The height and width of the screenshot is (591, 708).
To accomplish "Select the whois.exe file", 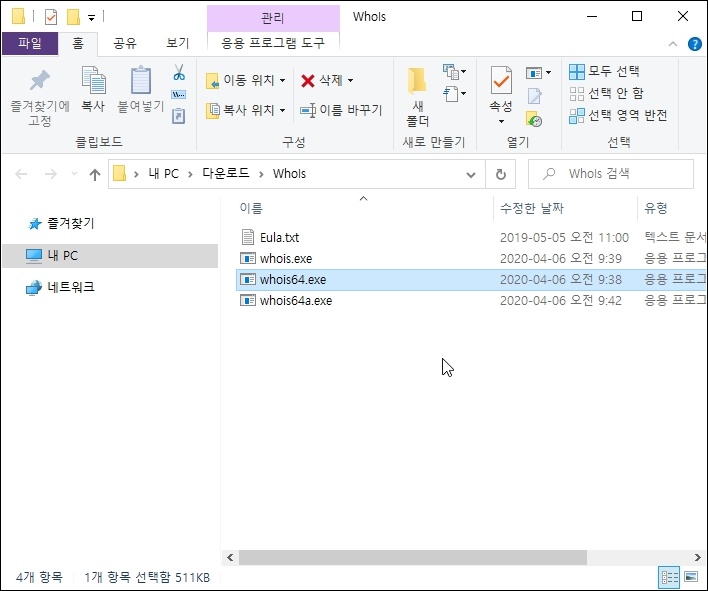I will [x=471, y=258].
